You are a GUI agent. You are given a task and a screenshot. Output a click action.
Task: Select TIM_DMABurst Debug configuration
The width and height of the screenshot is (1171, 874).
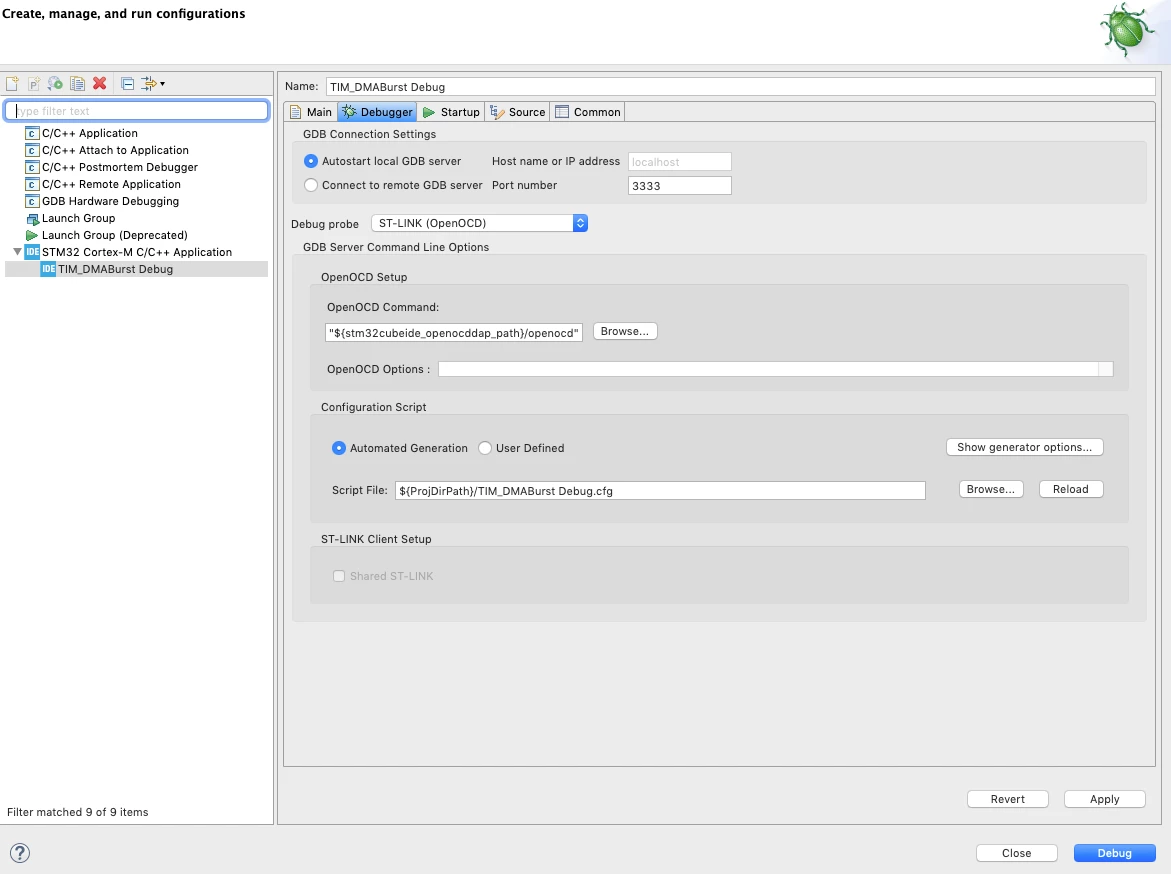coord(116,270)
